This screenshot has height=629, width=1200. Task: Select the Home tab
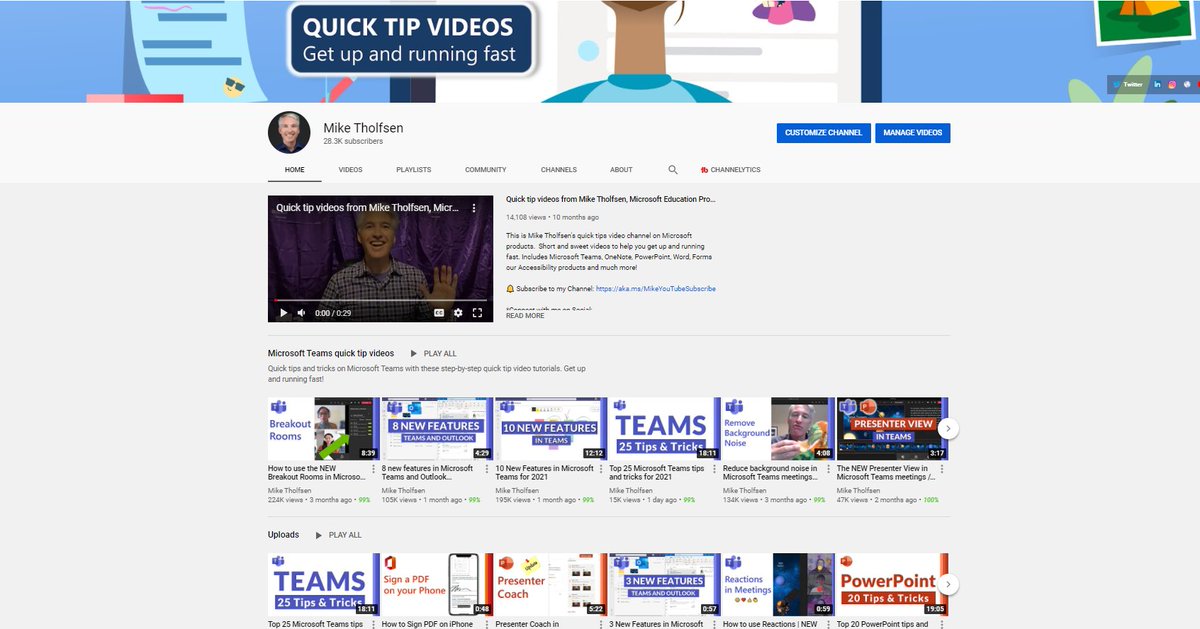(x=295, y=170)
